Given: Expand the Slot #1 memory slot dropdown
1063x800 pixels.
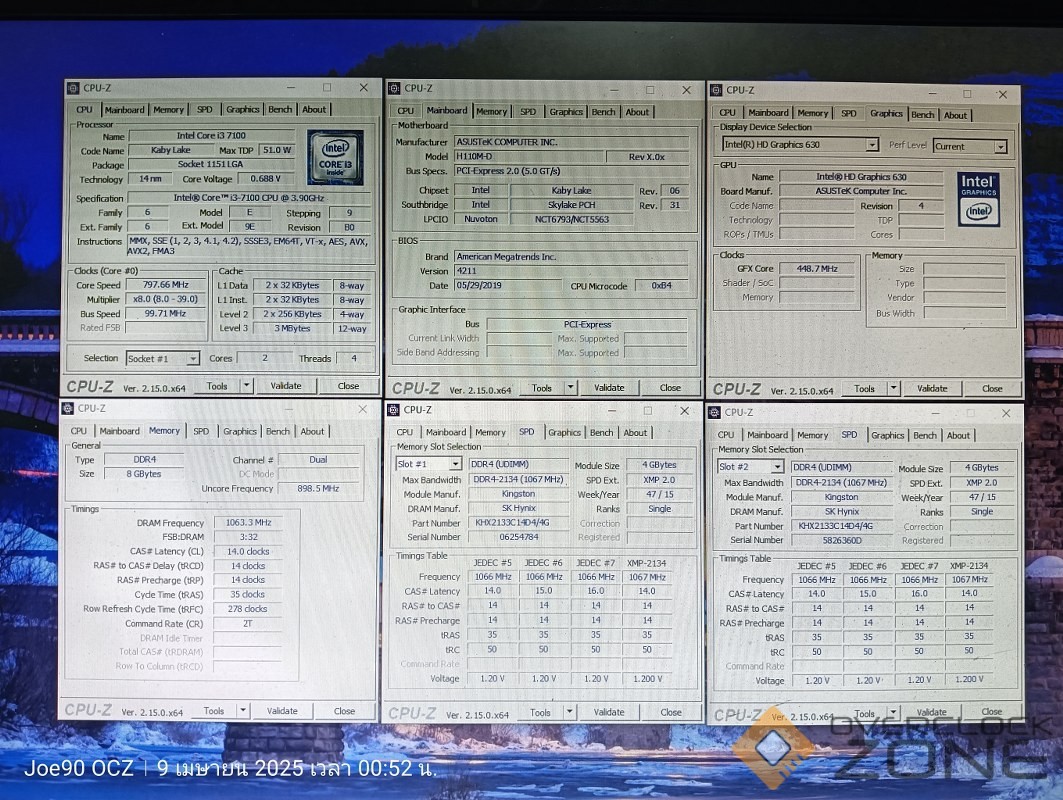Looking at the screenshot, I should pos(455,464).
